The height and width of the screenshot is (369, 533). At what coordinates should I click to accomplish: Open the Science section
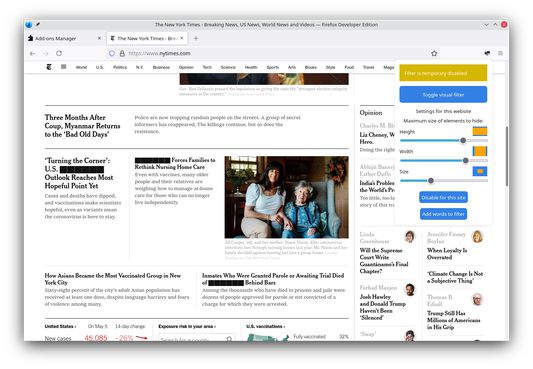pos(228,67)
